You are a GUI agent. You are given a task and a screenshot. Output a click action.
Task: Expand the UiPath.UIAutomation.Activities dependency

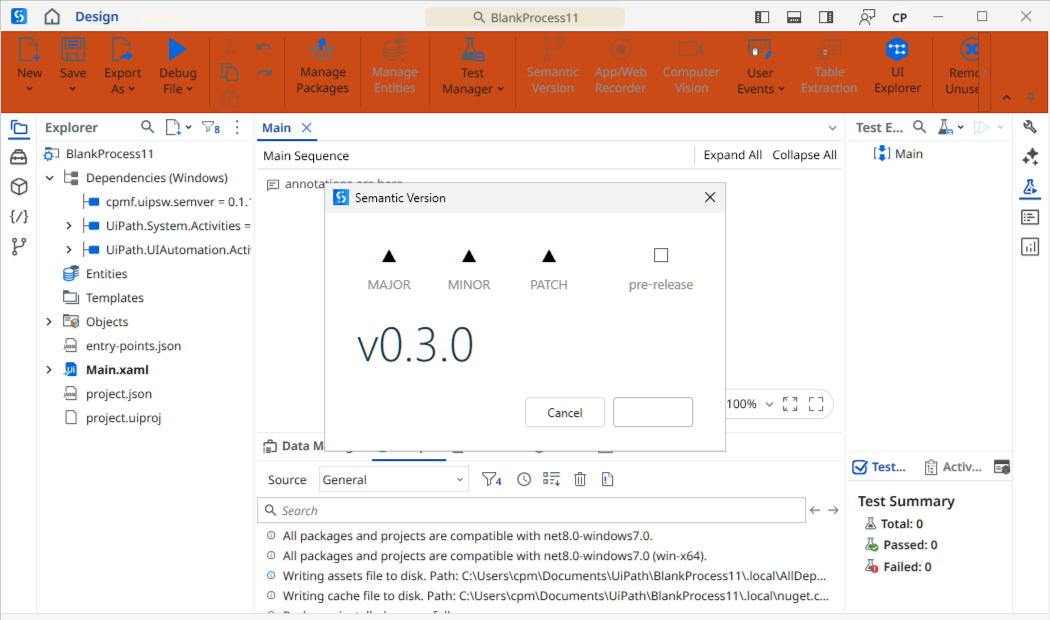pos(68,250)
